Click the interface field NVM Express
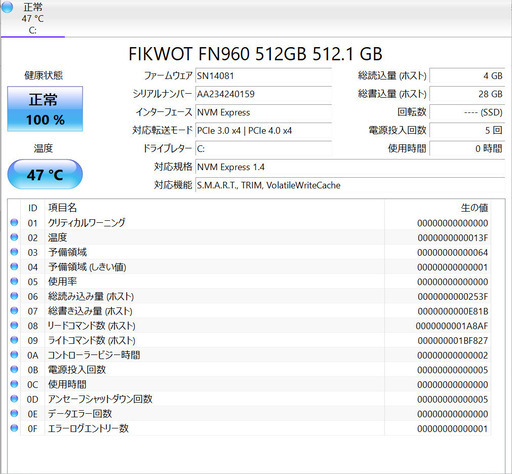This screenshot has width=512, height=474. pos(263,112)
